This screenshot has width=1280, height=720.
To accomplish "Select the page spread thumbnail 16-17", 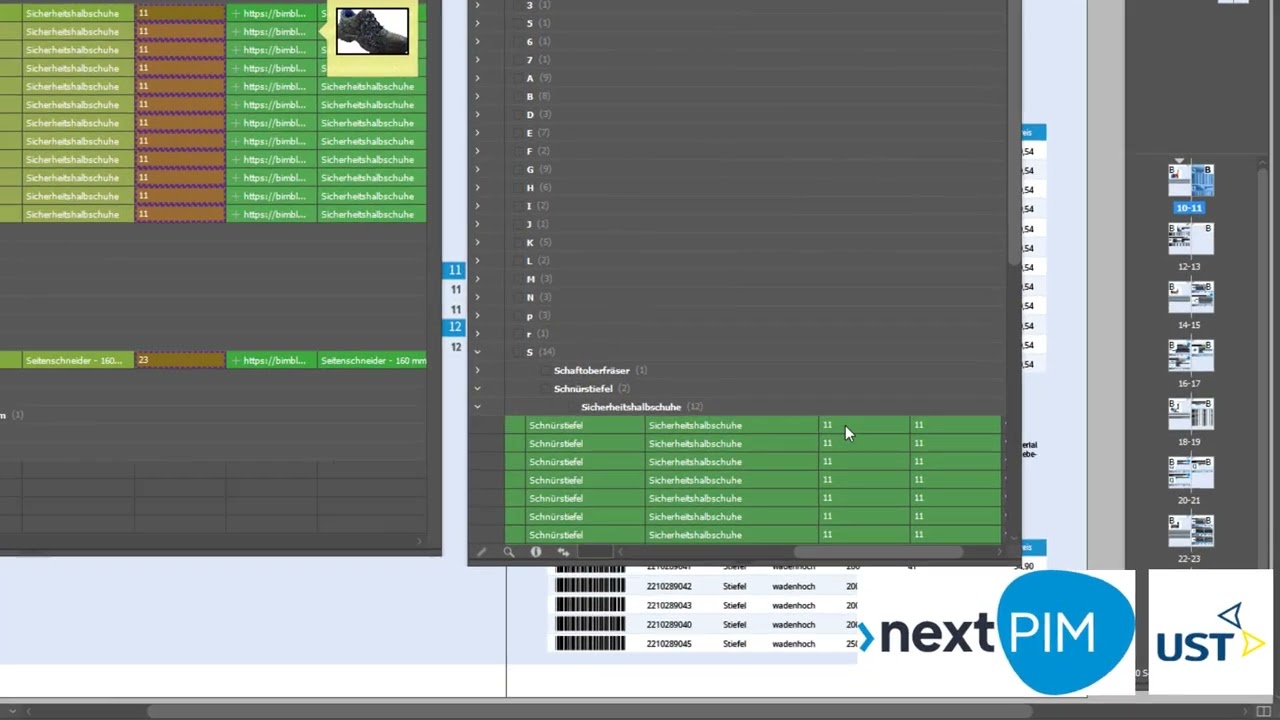I will point(1190,357).
